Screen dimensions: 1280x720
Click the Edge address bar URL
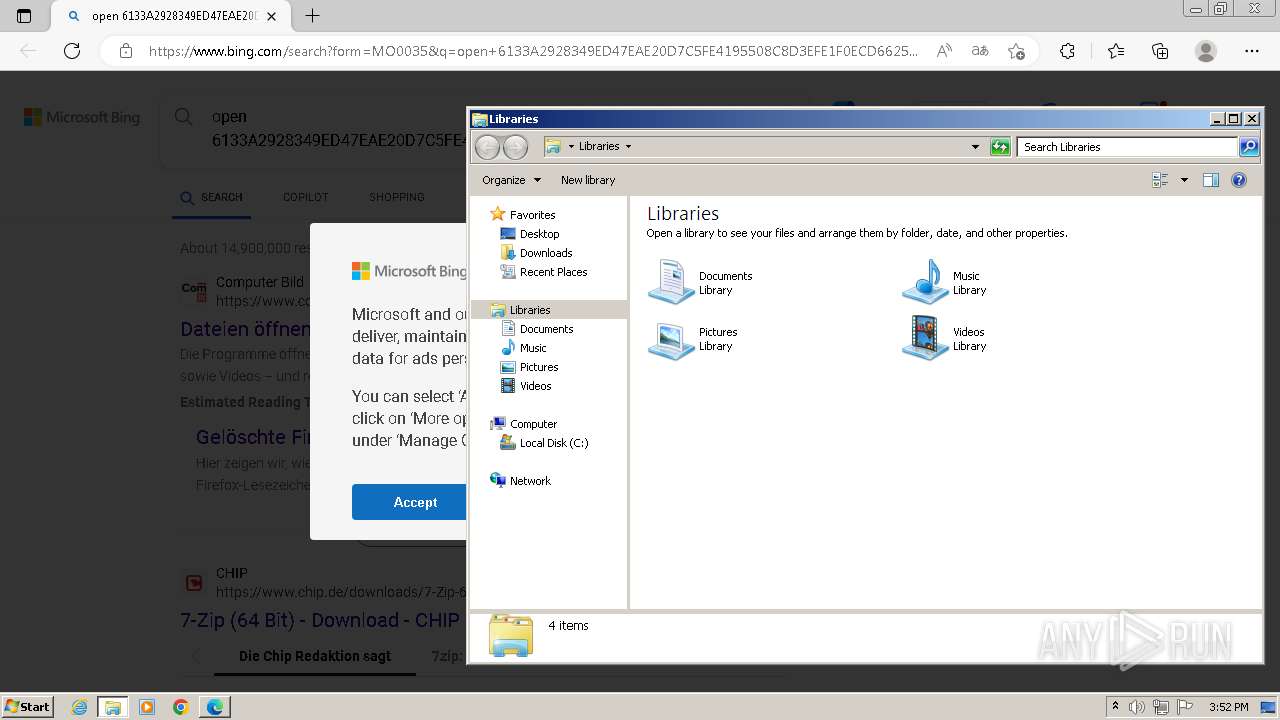click(x=533, y=51)
